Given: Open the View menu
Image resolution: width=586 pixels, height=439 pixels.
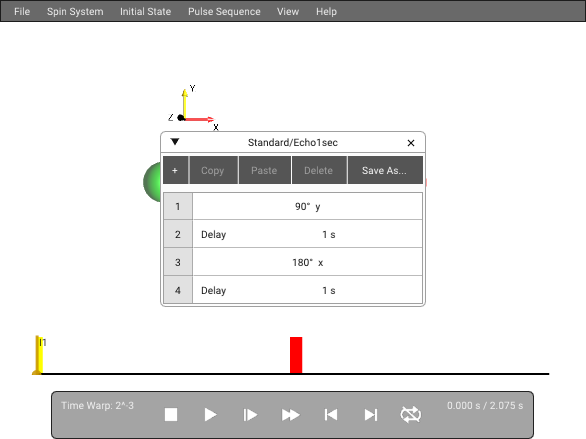Looking at the screenshot, I should click(288, 12).
